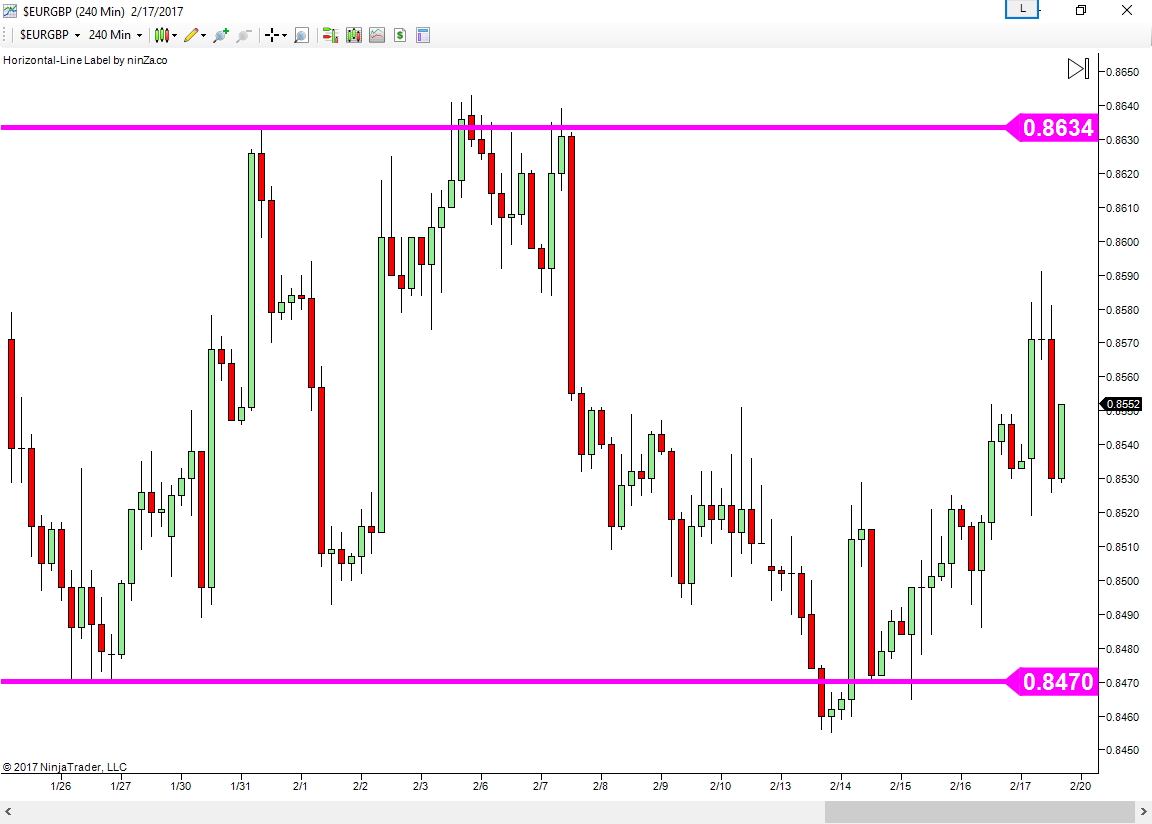Click the zoom frame magnifier icon

pos(301,35)
